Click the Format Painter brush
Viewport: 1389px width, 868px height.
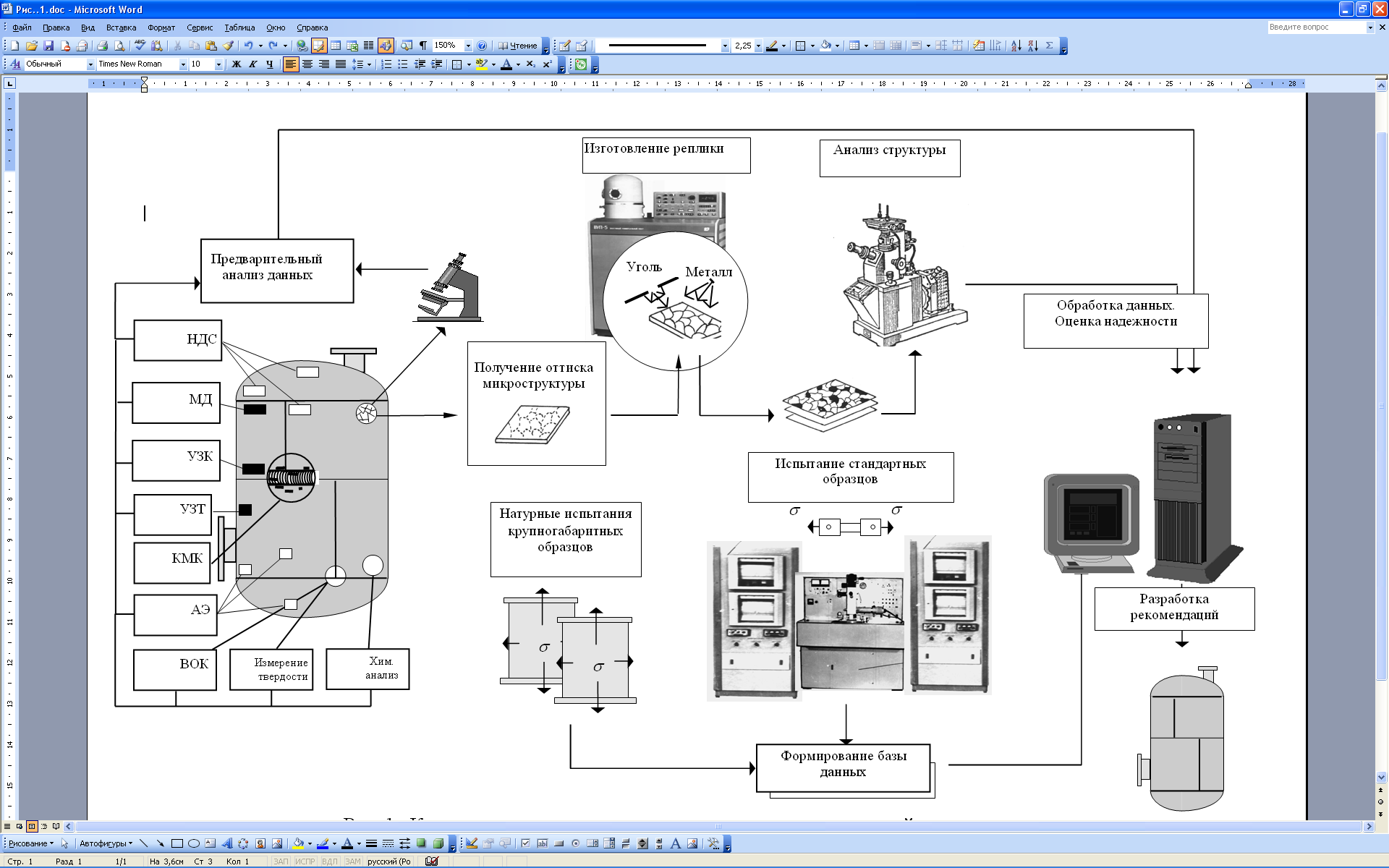pyautogui.click(x=228, y=46)
